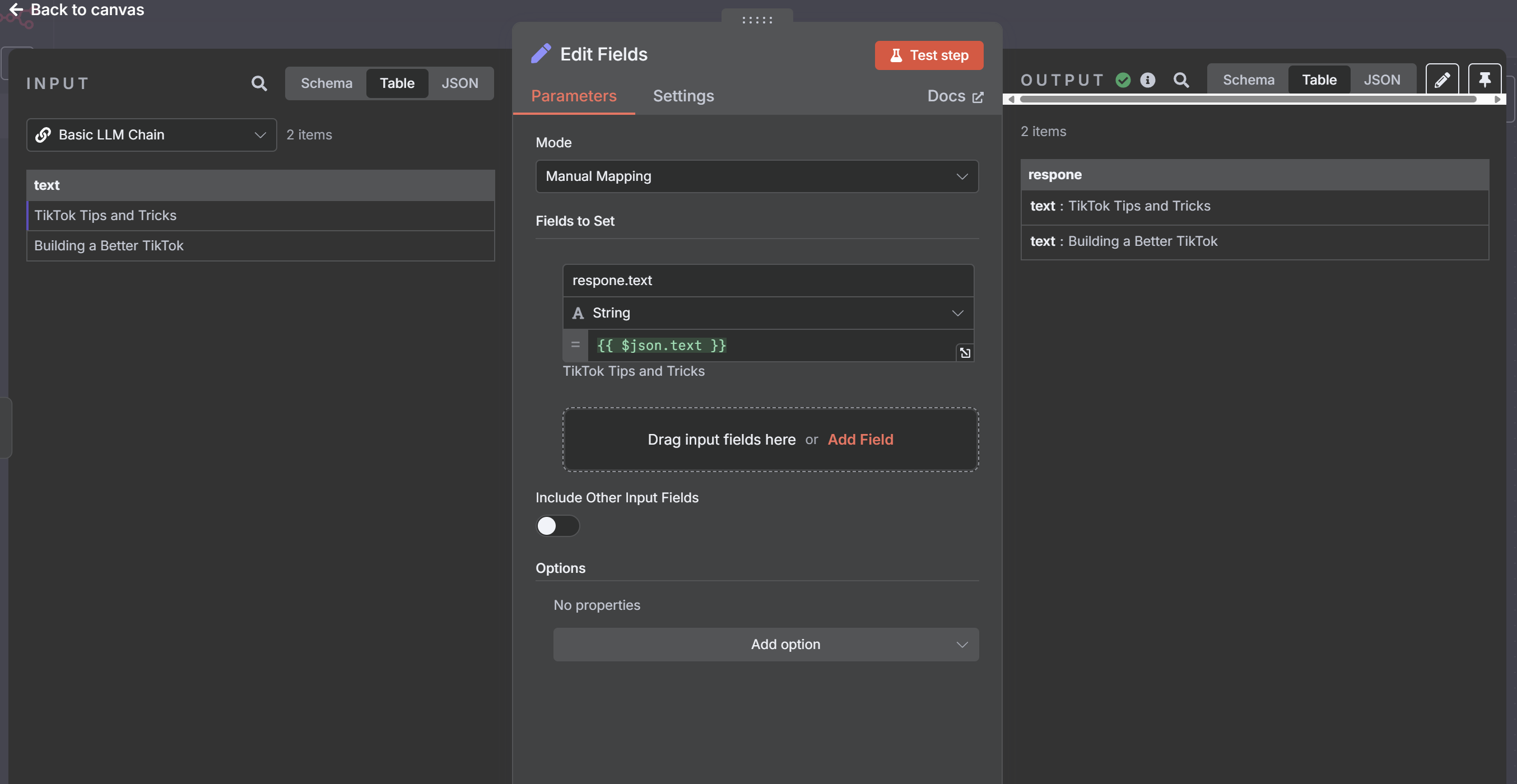Click the Drag input fields here drop zone
Image resolution: width=1517 pixels, height=784 pixels.
pyautogui.click(x=770, y=440)
